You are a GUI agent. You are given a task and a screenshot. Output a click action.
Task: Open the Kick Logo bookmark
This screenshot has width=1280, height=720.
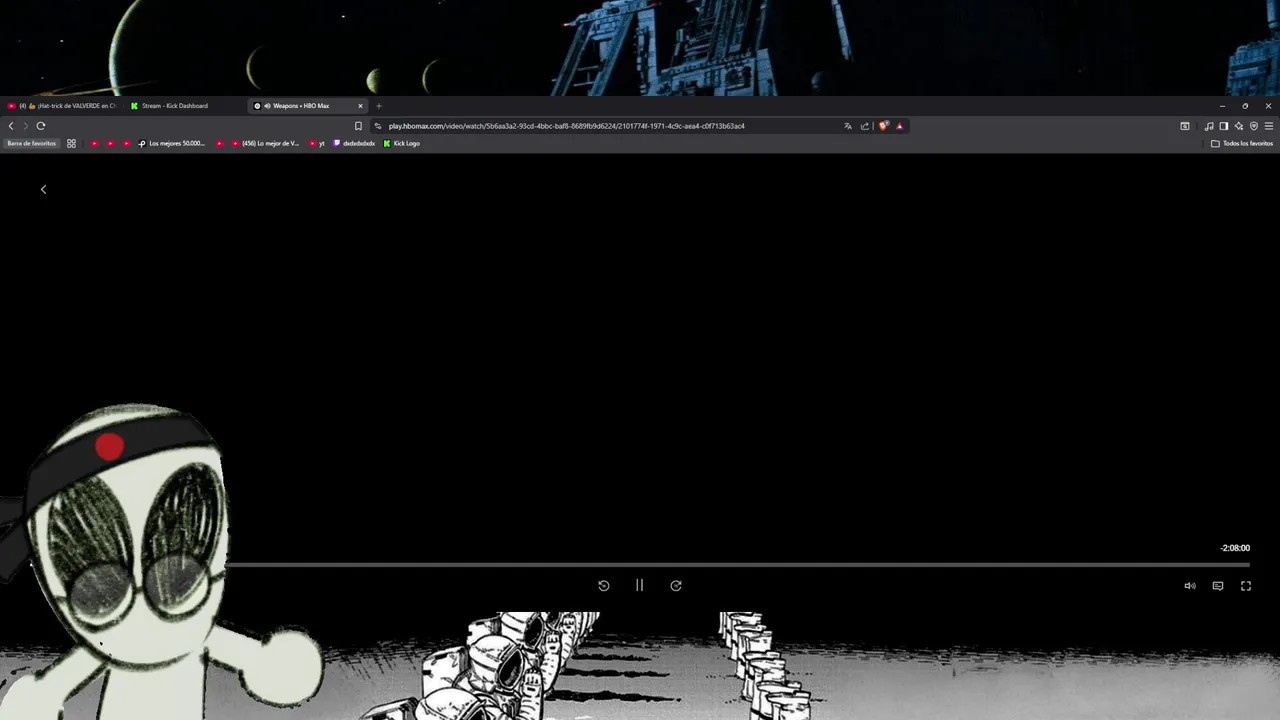click(x=401, y=143)
